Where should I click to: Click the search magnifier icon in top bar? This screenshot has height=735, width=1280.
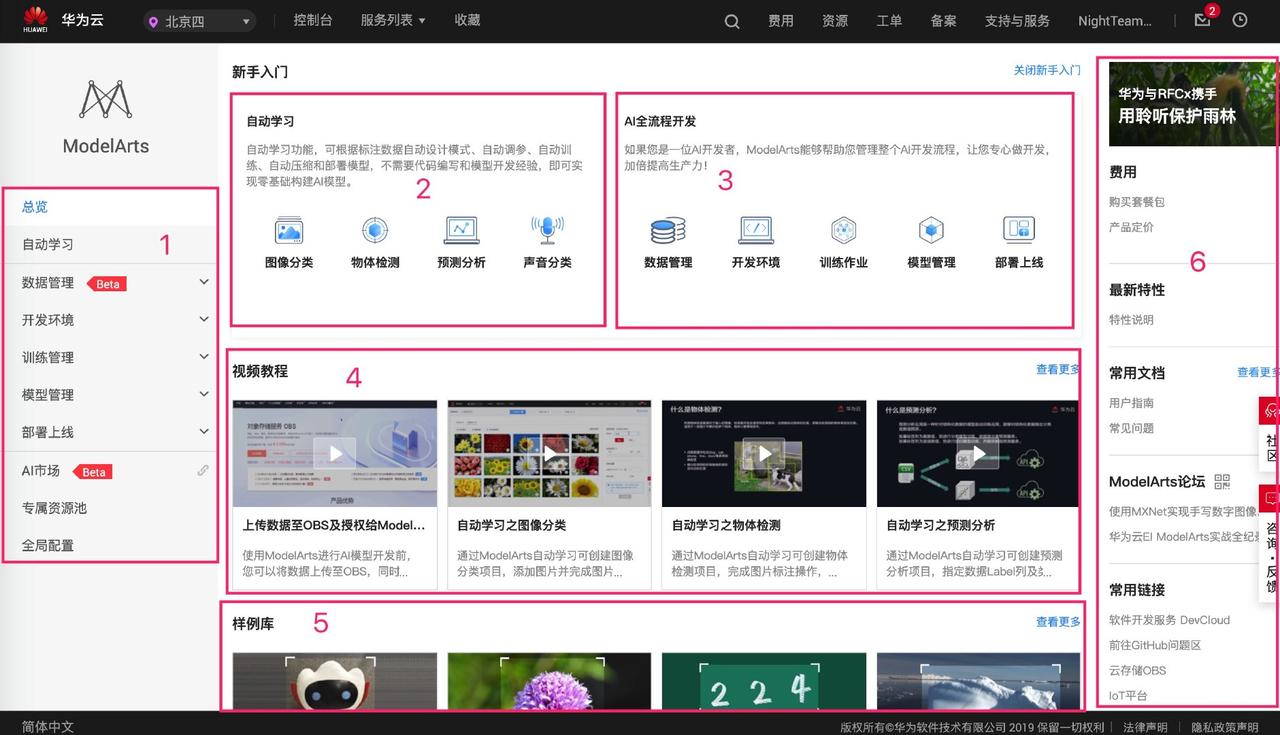[732, 21]
